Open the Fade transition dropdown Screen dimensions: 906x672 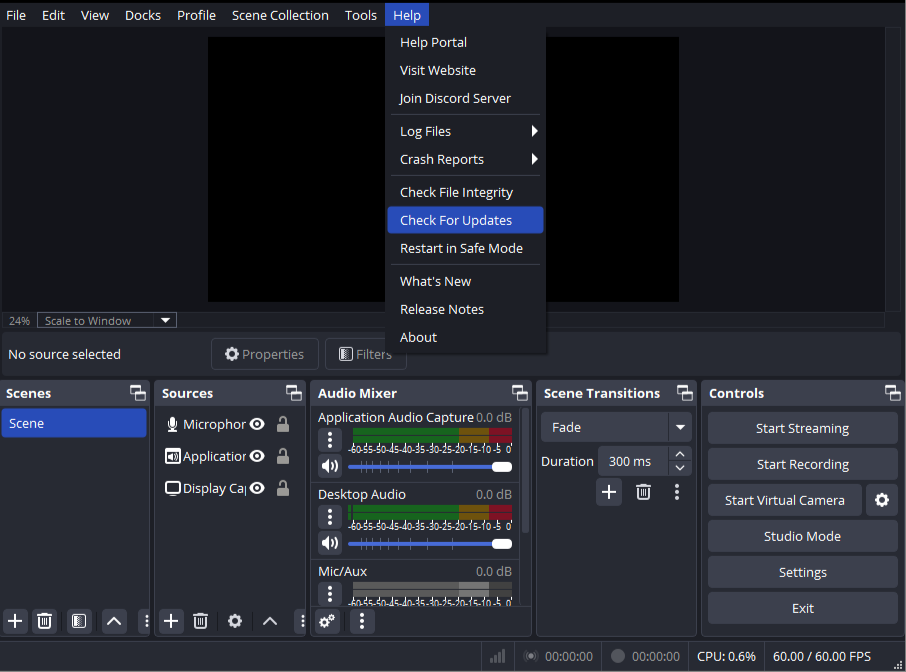(x=680, y=427)
